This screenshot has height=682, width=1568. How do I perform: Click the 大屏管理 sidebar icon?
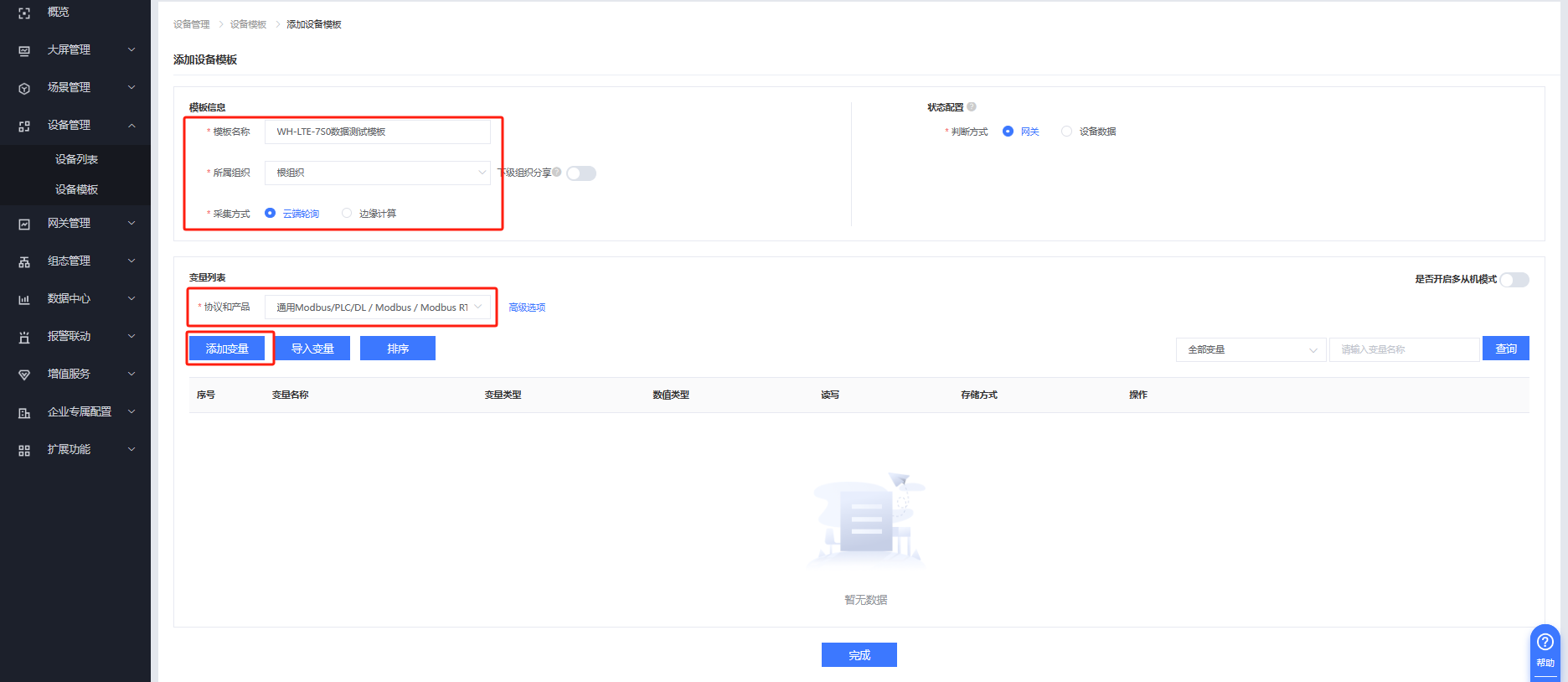[24, 50]
